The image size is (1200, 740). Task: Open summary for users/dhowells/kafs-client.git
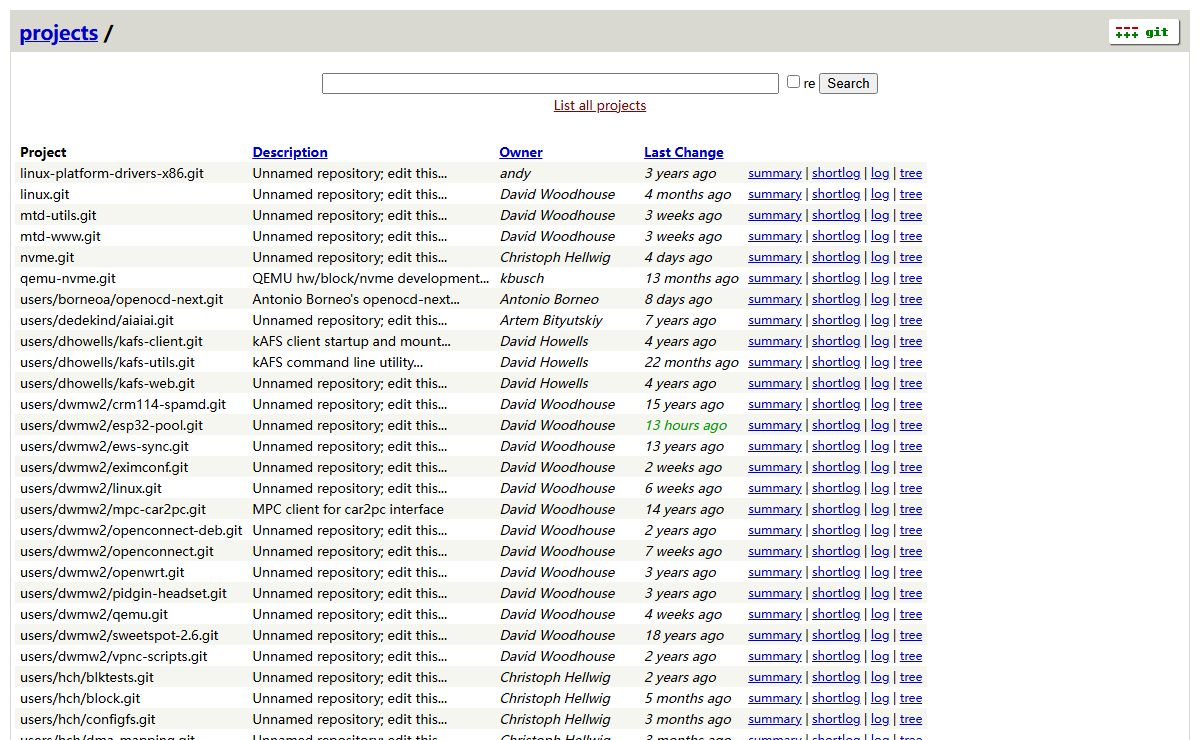point(775,342)
